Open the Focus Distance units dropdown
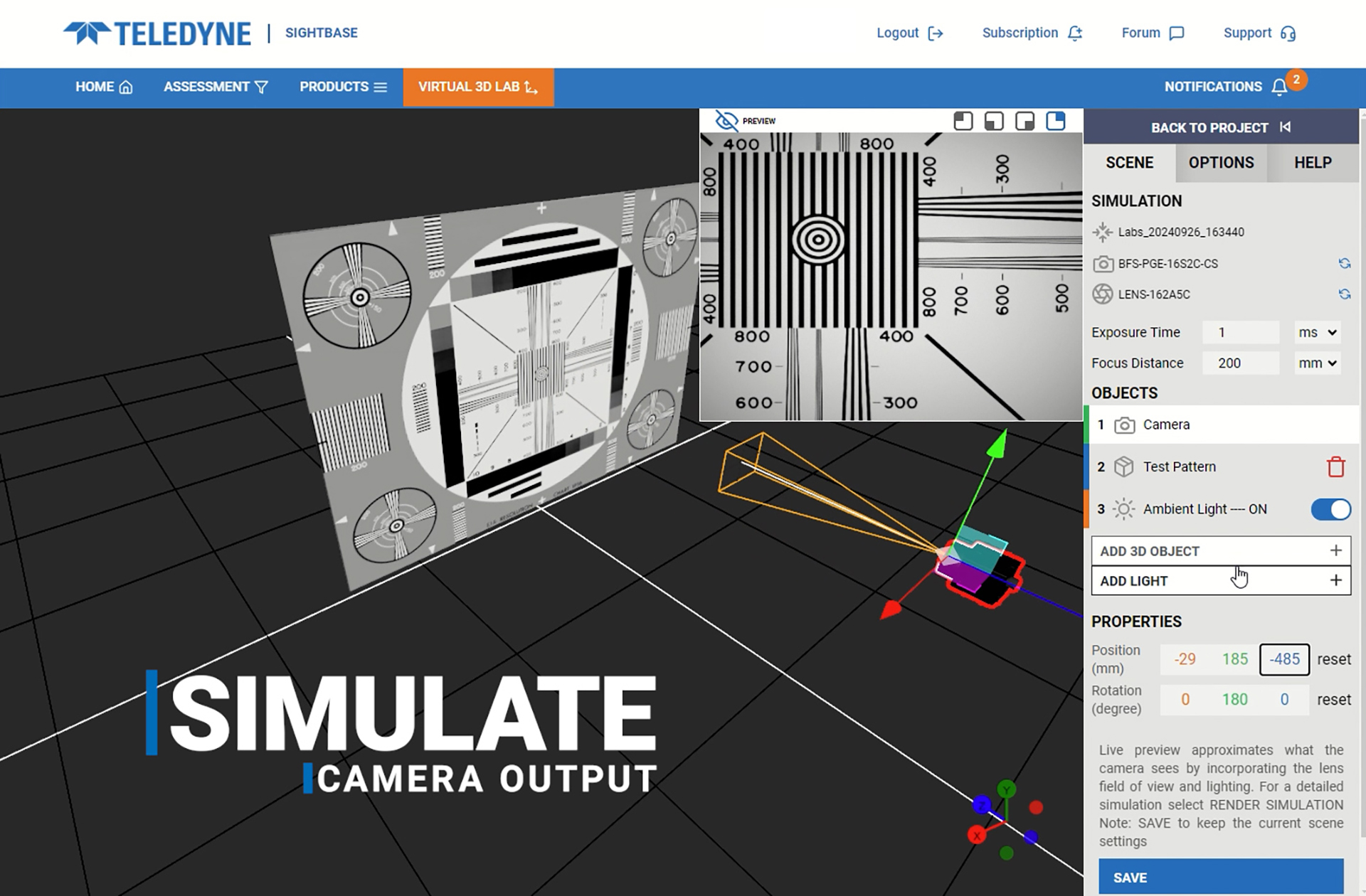The width and height of the screenshot is (1366, 896). [1317, 363]
